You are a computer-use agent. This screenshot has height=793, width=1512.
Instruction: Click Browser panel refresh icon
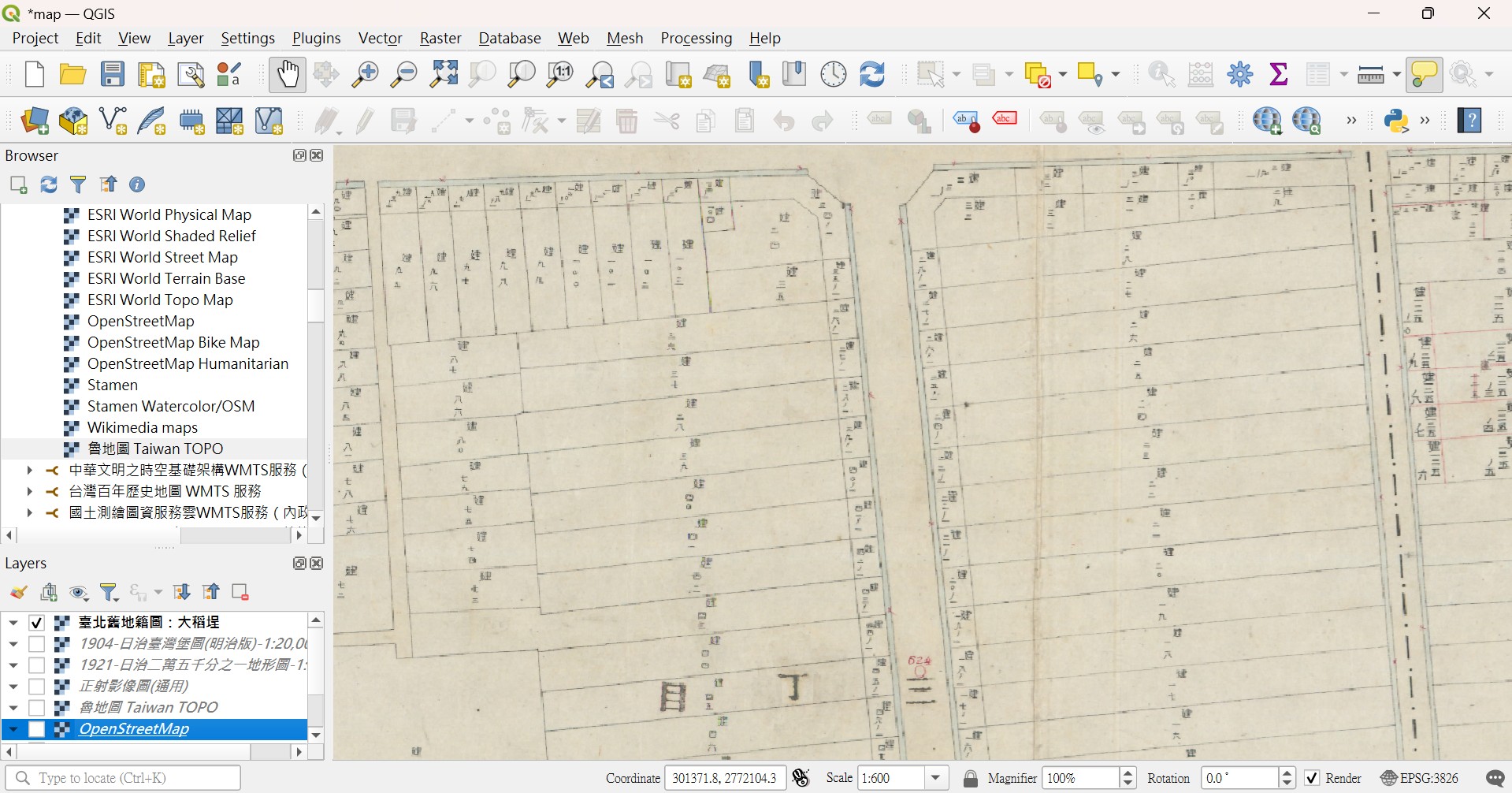pyautogui.click(x=49, y=184)
